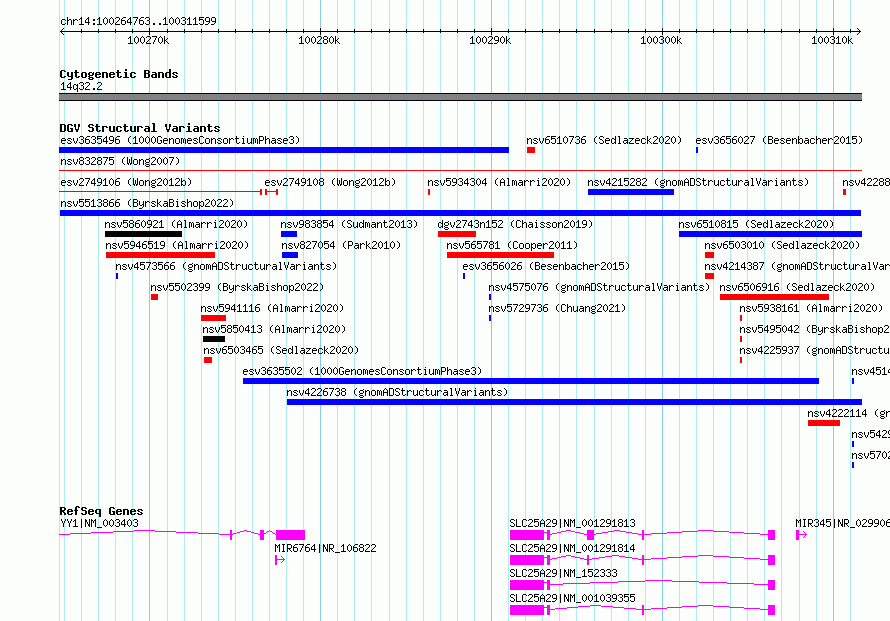Viewport: 890px width, 621px height.
Task: Click nsv4214387 gnomAD variant label
Action: [797, 266]
